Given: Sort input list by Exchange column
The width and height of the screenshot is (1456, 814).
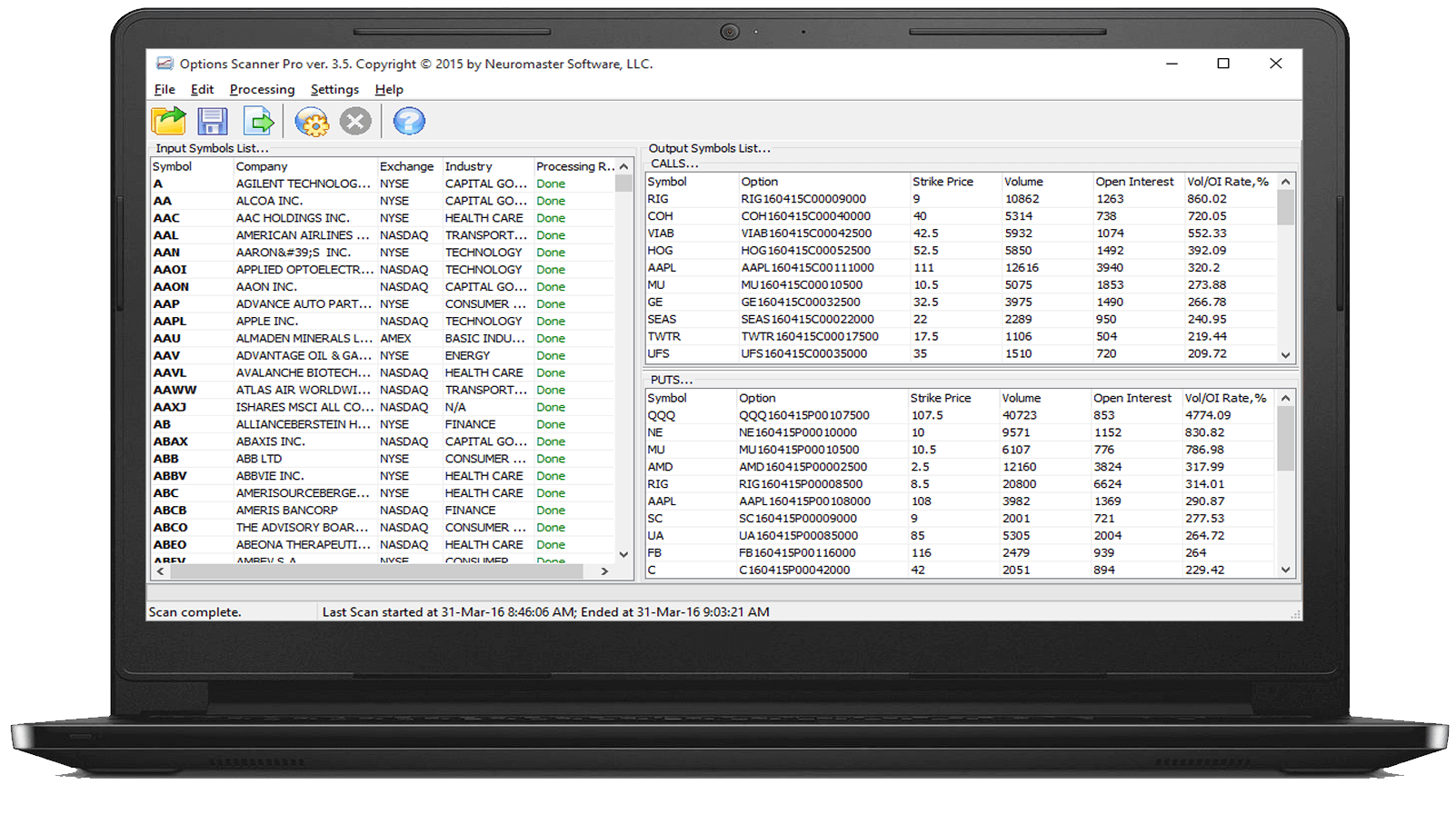Looking at the screenshot, I should click(410, 166).
